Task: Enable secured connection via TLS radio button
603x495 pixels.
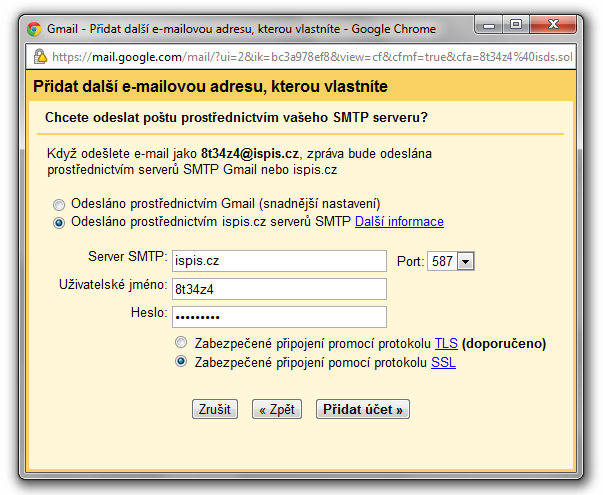Action: click(x=181, y=343)
